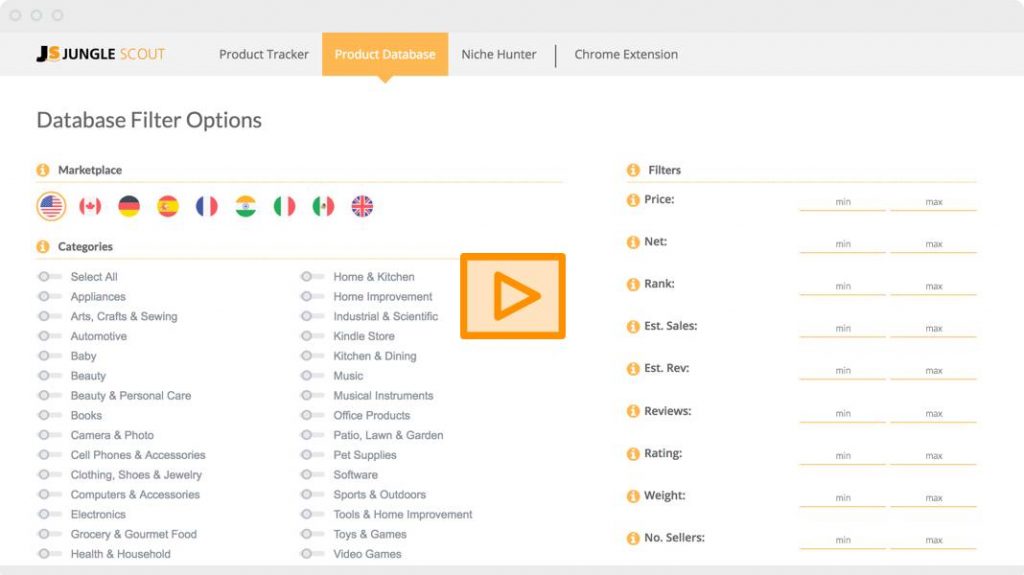Click the Filters heading info icon

point(633,170)
